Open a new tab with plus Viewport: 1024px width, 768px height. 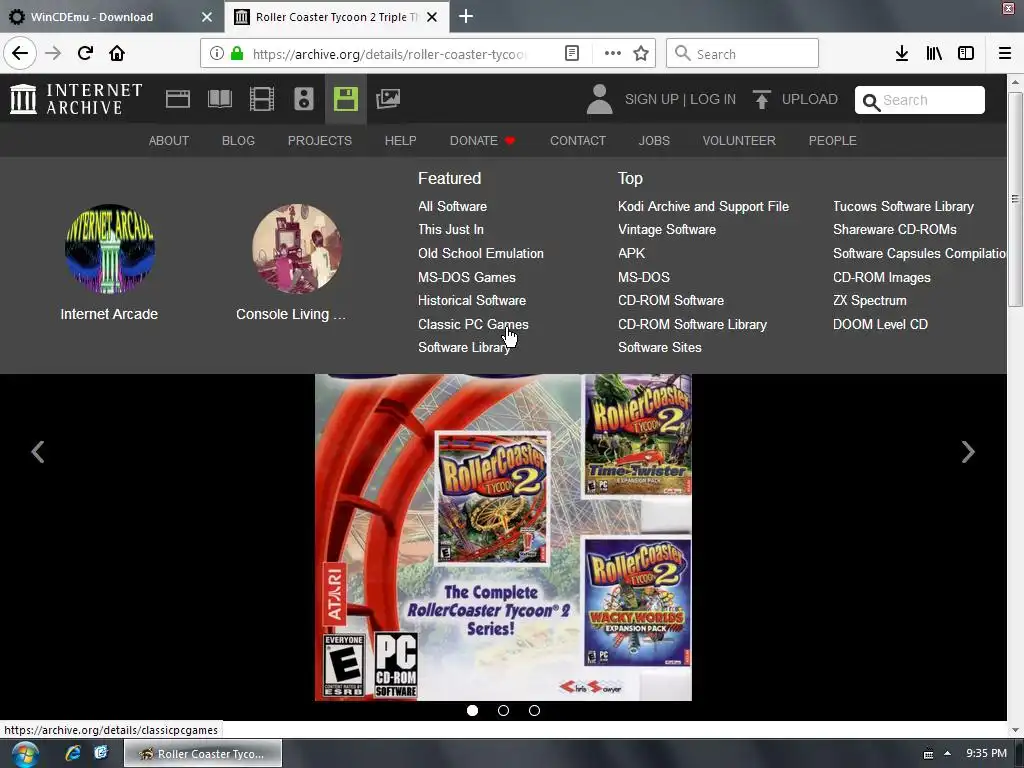pyautogui.click(x=466, y=16)
